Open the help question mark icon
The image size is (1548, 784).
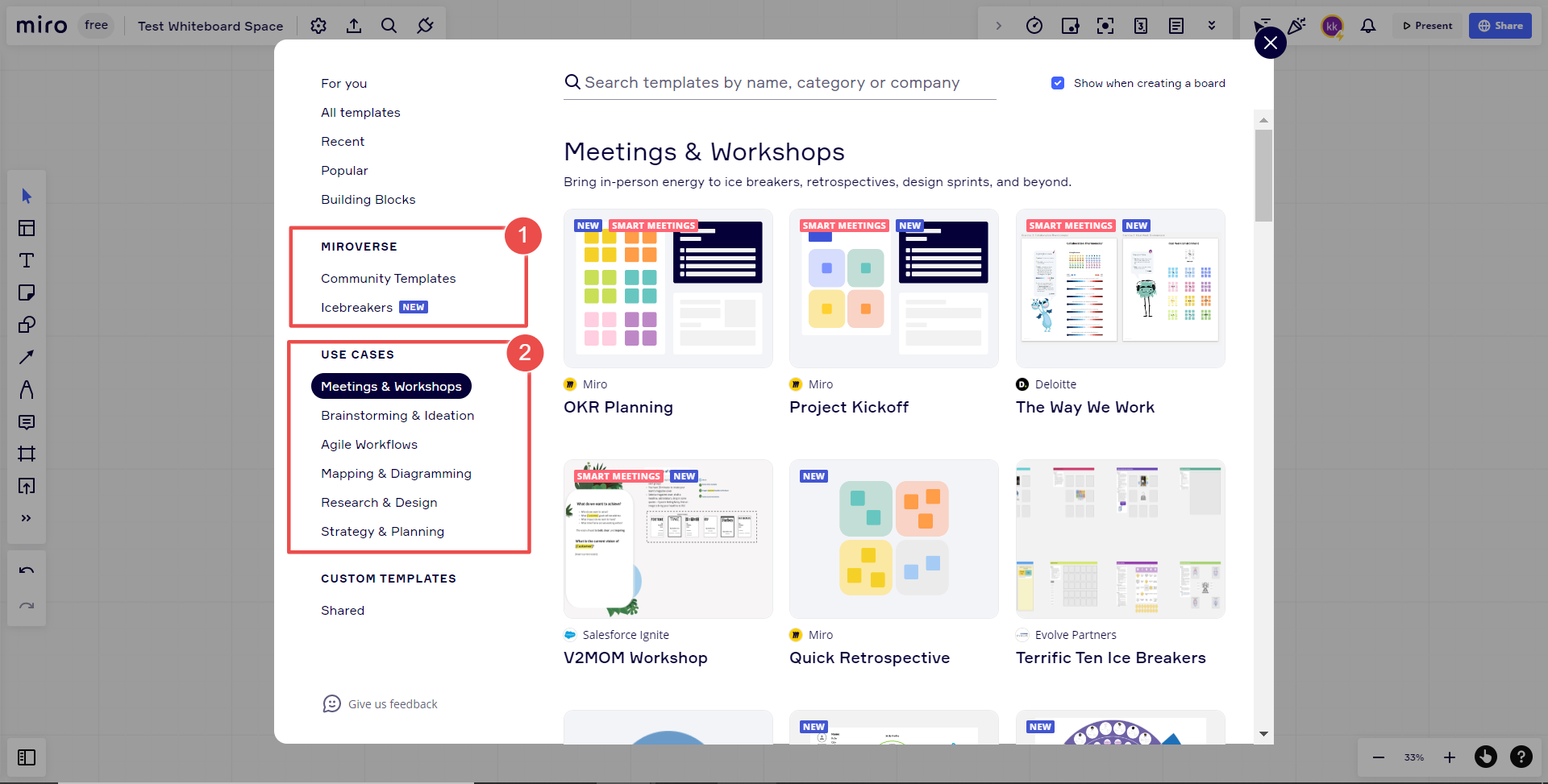coord(1521,757)
